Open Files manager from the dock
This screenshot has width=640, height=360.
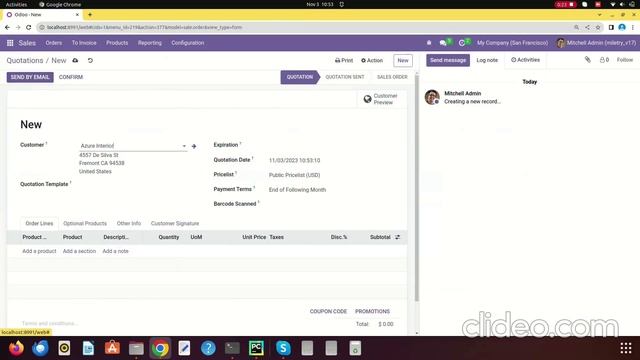[x=136, y=348]
